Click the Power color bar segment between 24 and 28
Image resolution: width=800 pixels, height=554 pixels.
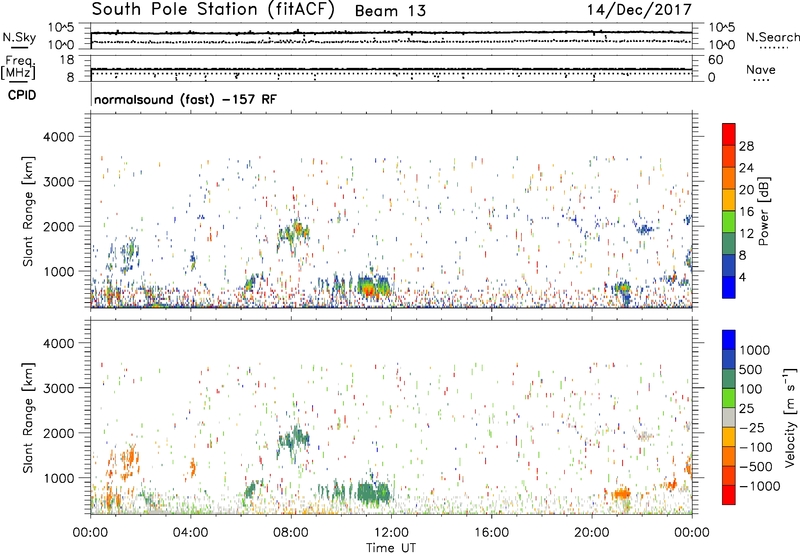pos(729,156)
